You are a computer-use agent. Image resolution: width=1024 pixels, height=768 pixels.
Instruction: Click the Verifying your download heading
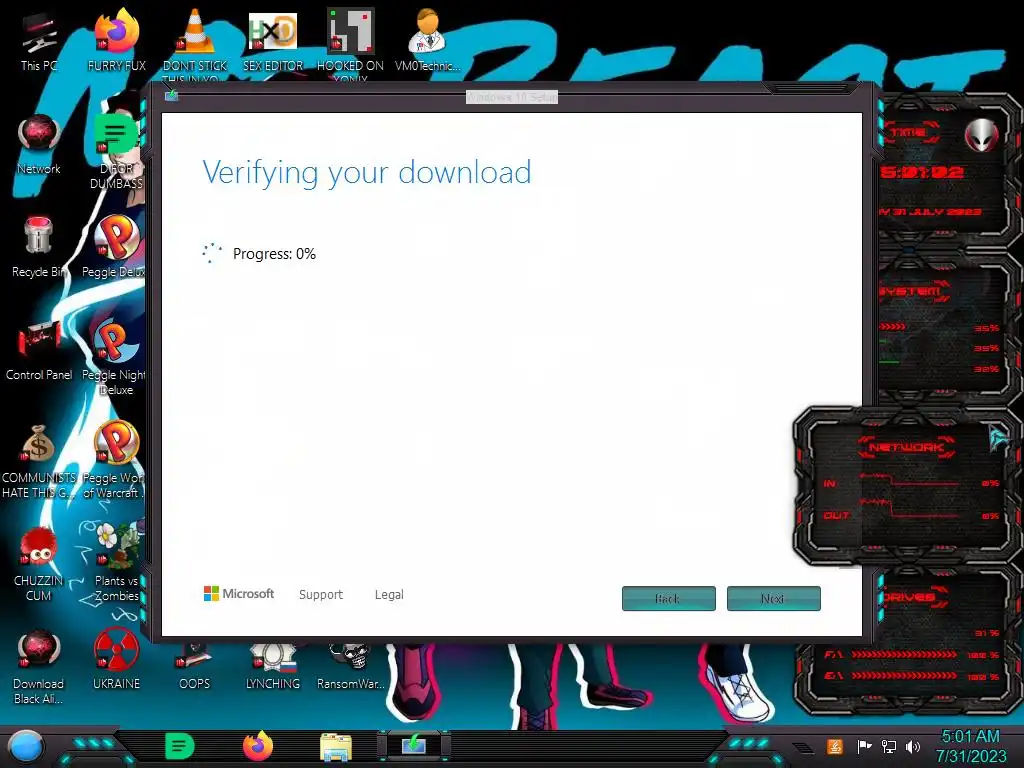(x=366, y=172)
